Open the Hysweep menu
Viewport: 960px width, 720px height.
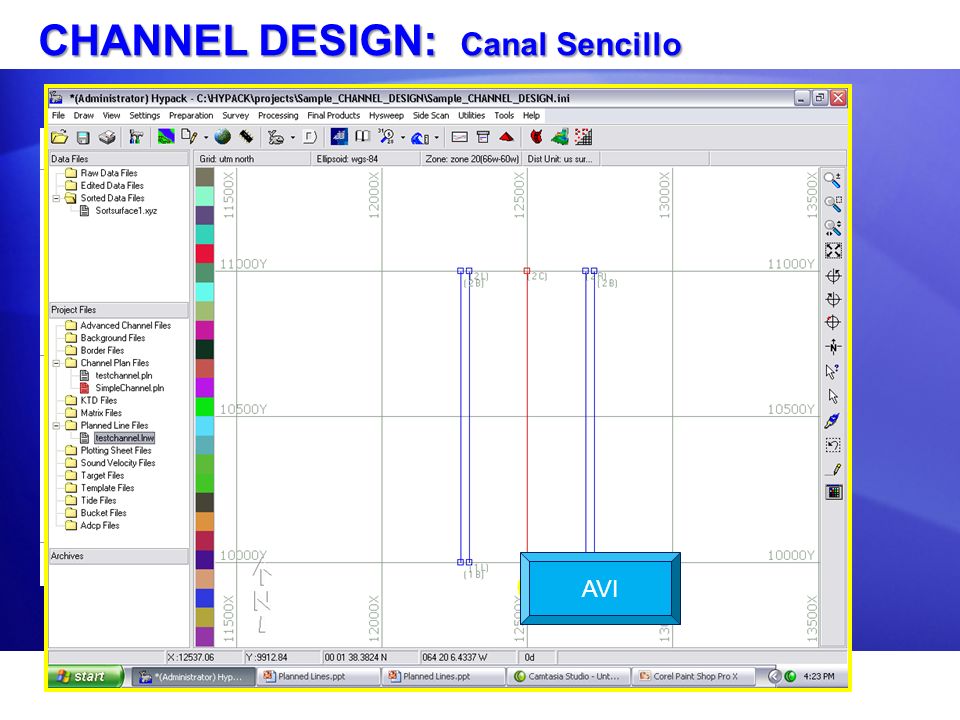386,115
